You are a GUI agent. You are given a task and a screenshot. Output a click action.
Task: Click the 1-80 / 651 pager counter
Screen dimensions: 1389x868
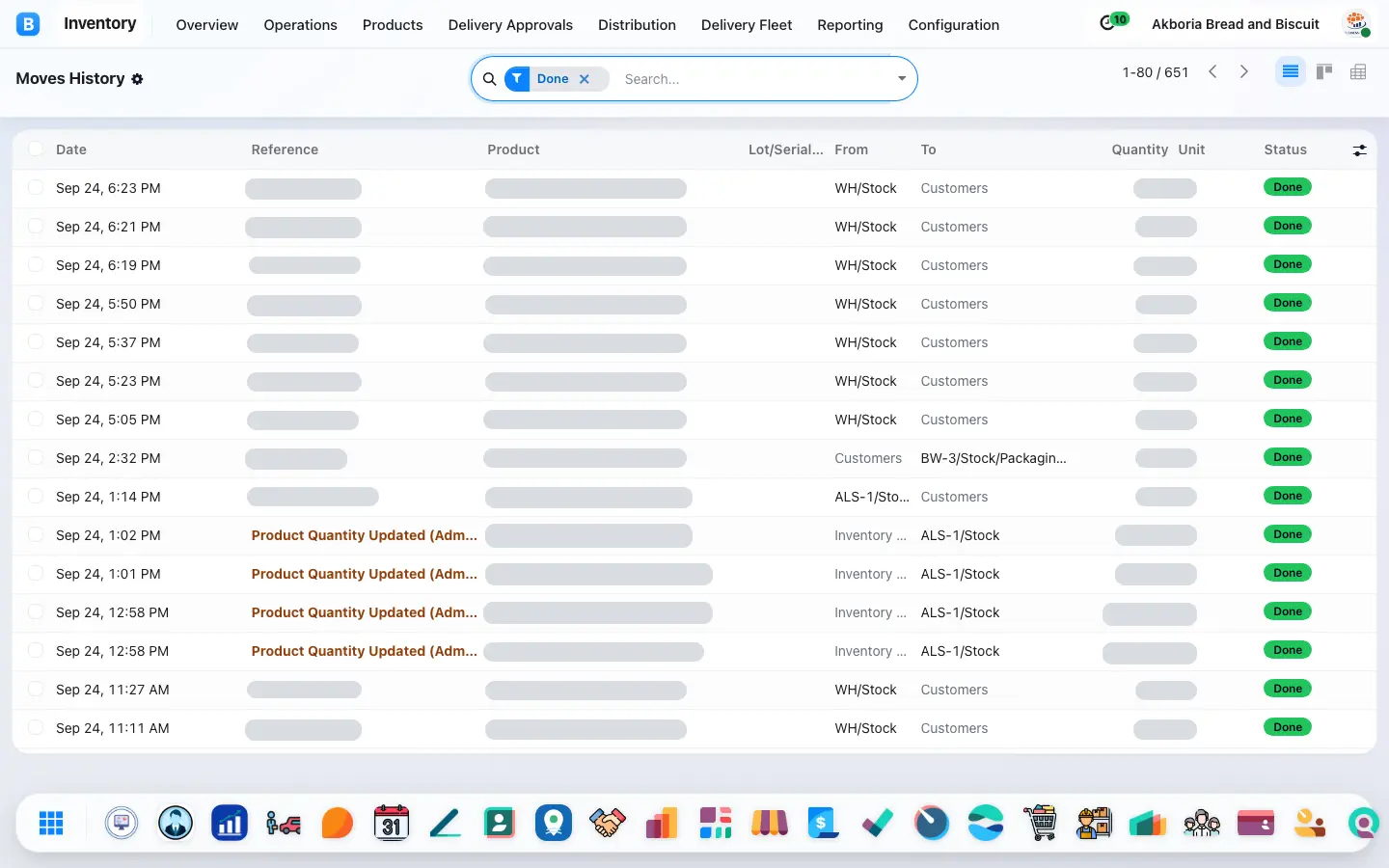(1156, 72)
